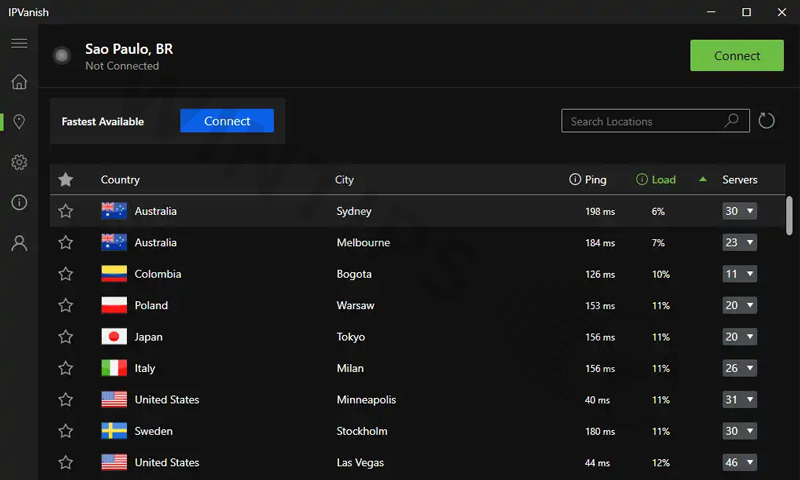
Task: Click the Sweden flag icon
Action: (114, 431)
